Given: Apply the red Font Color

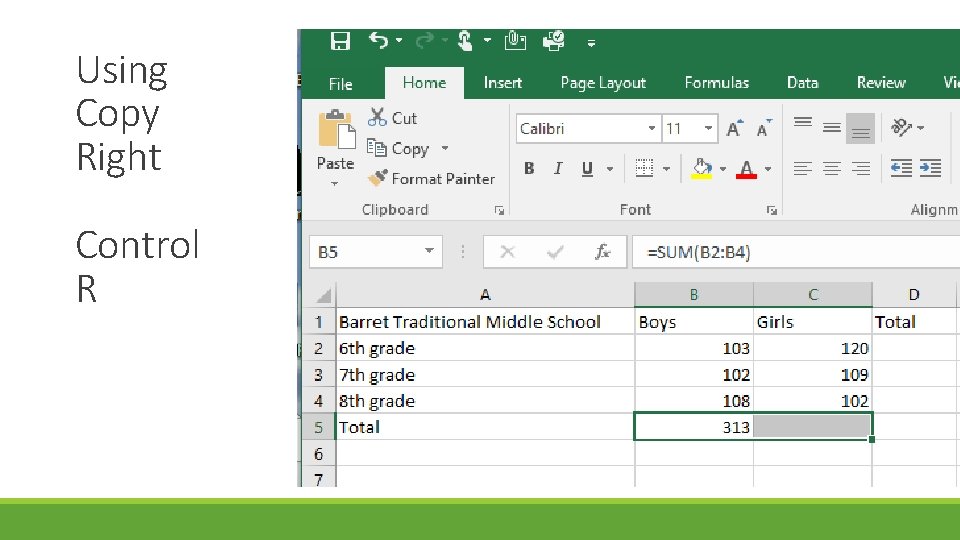Looking at the screenshot, I should tap(746, 168).
